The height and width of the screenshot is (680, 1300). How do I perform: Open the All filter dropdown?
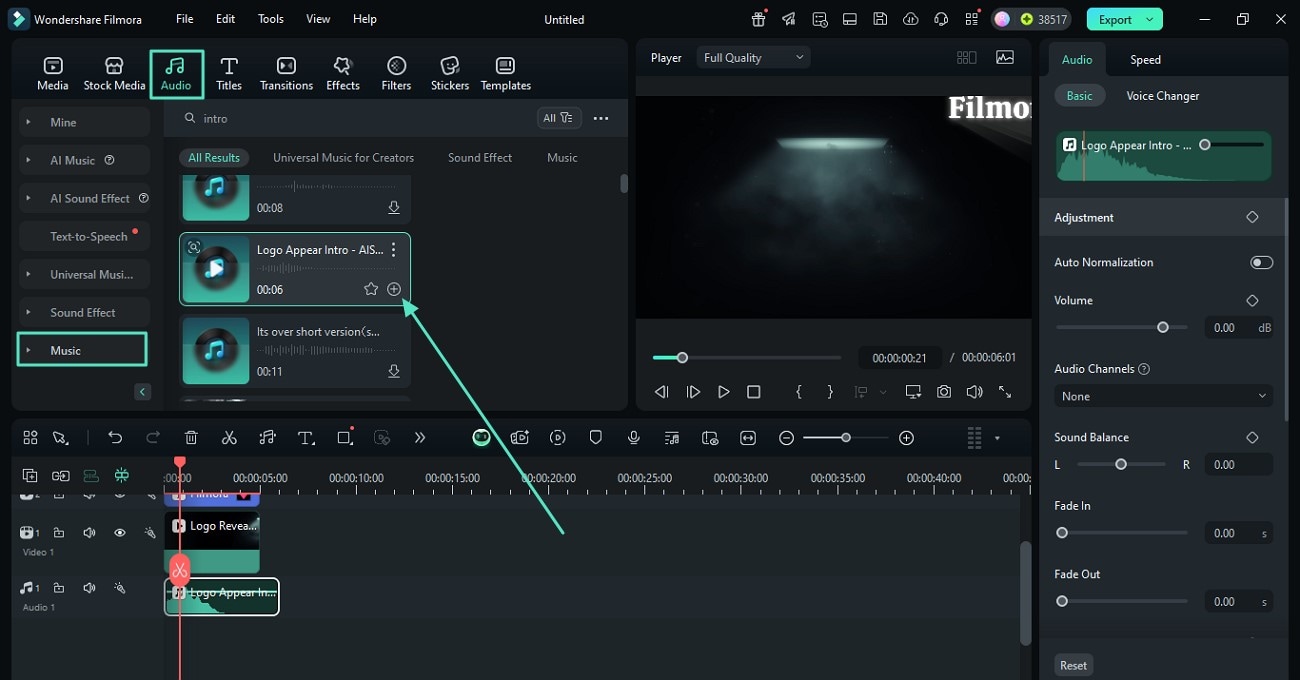(559, 118)
